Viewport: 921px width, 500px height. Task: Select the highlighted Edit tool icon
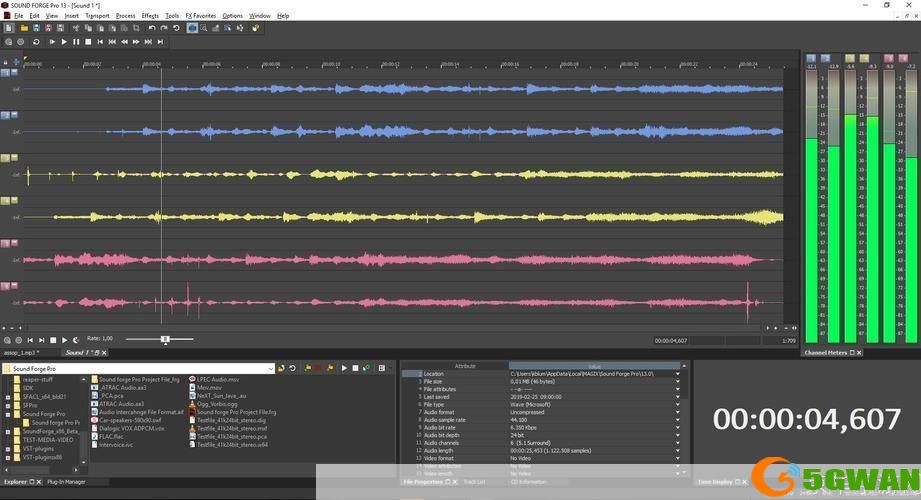click(x=192, y=28)
